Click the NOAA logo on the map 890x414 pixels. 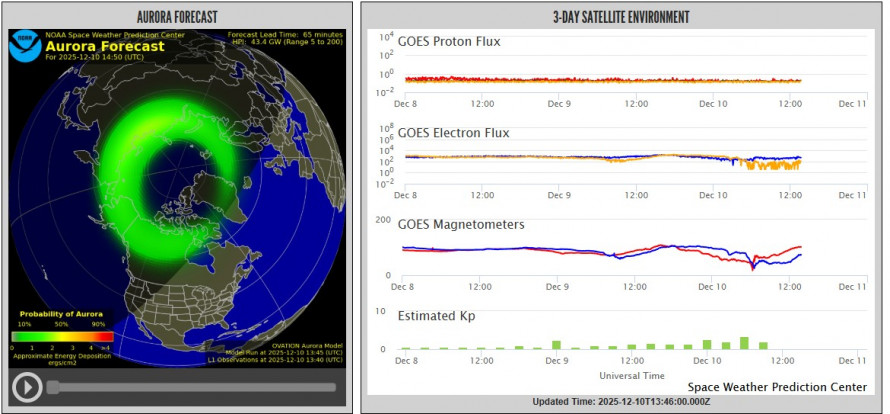[x=26, y=46]
